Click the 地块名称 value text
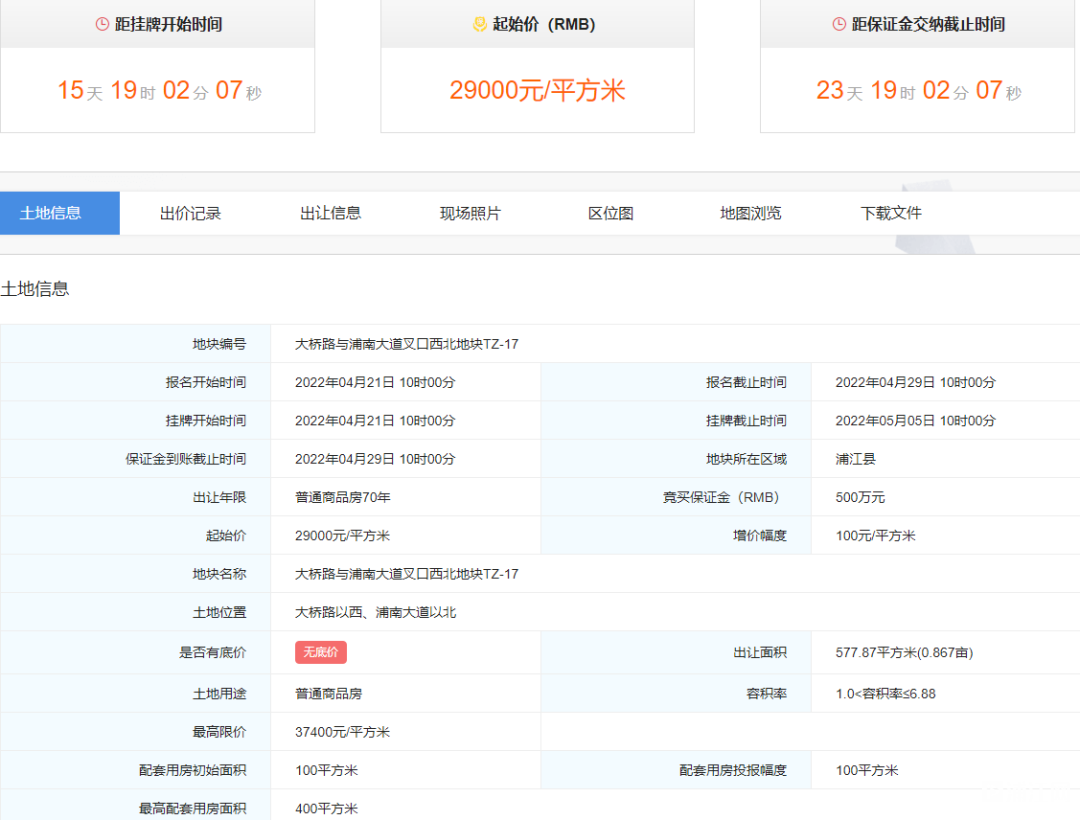Viewport: 1080px width, 820px height. coord(407,574)
